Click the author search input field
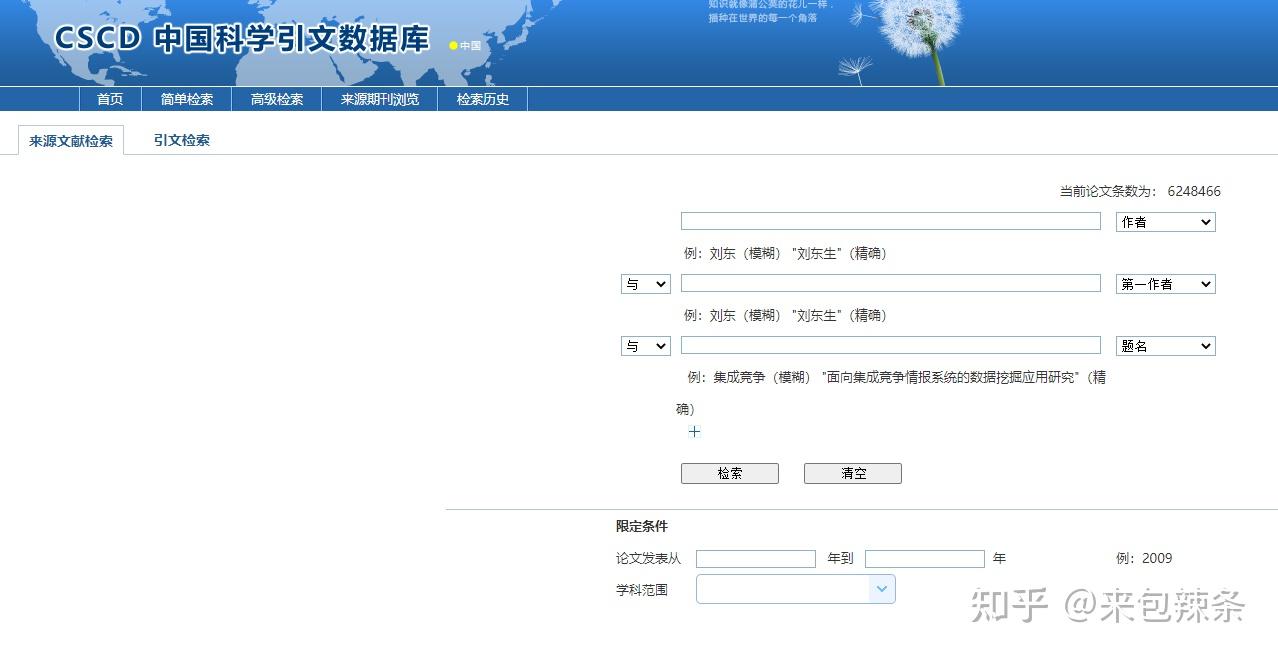Viewport: 1278px width, 655px height. coord(889,221)
